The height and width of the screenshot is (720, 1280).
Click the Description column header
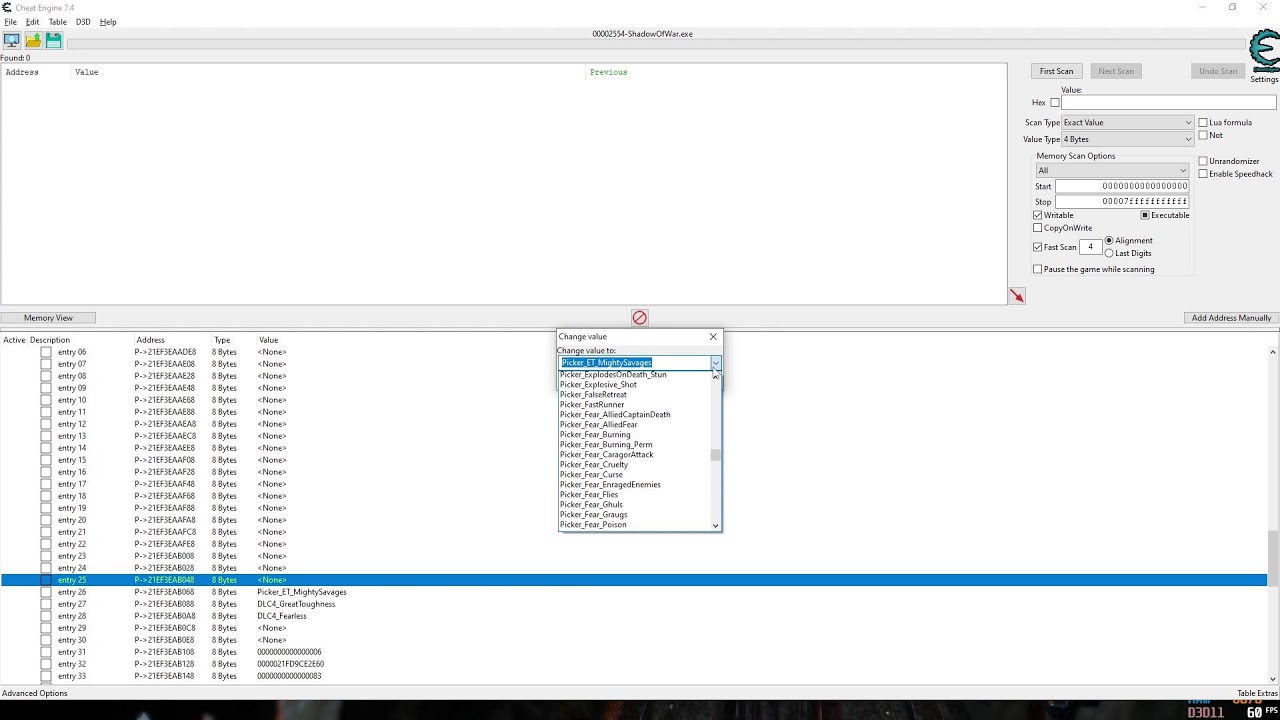[x=50, y=340]
